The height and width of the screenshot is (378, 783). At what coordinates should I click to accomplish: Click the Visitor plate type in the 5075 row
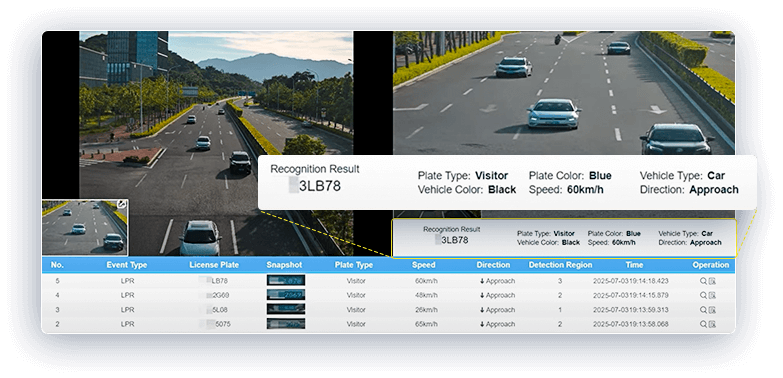356,325
